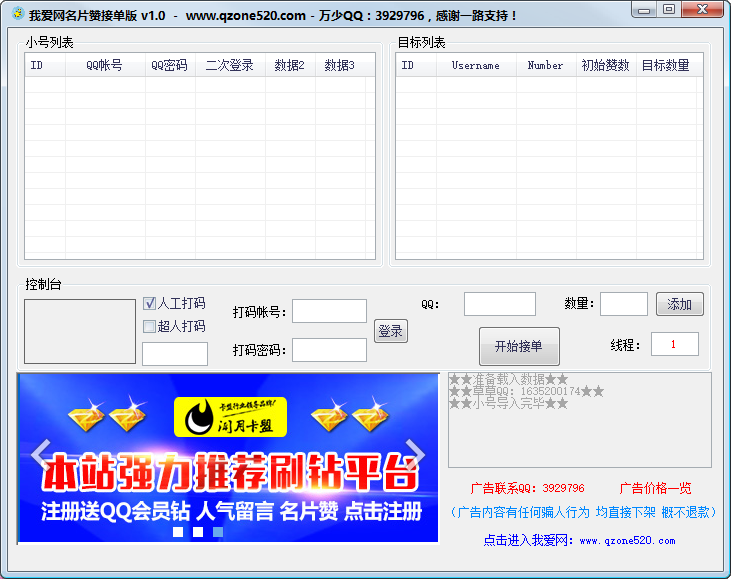Minimize the application window
731x579 pixels.
coord(645,9)
